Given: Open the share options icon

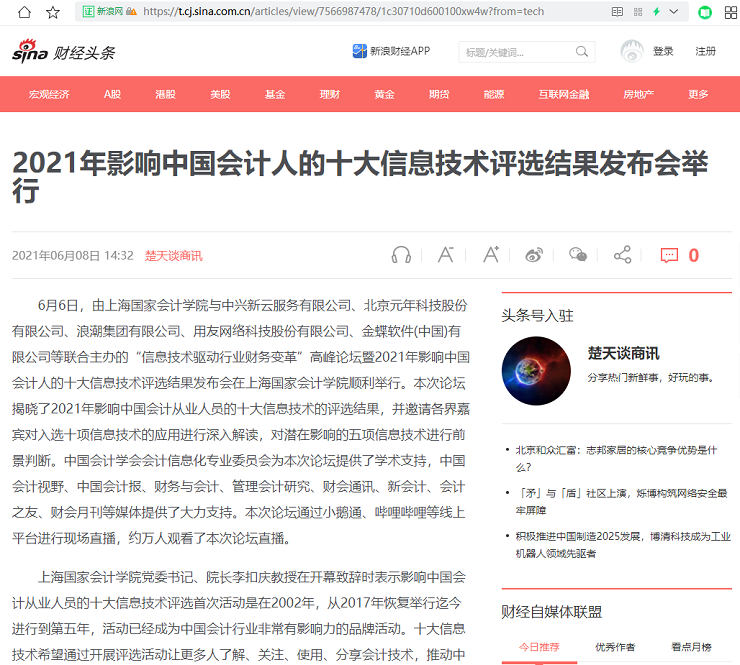Looking at the screenshot, I should pyautogui.click(x=622, y=255).
